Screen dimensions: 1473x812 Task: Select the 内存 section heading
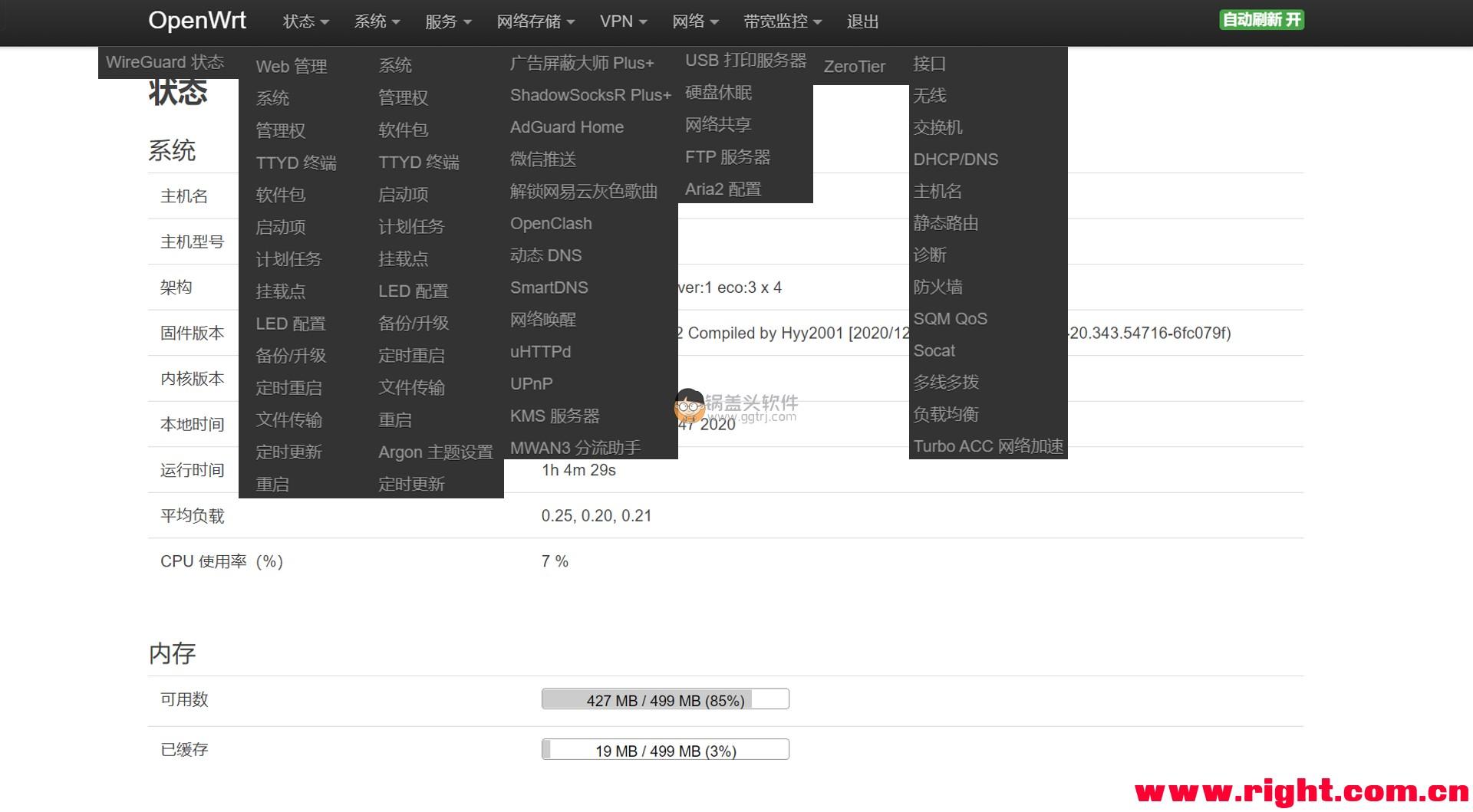point(172,653)
